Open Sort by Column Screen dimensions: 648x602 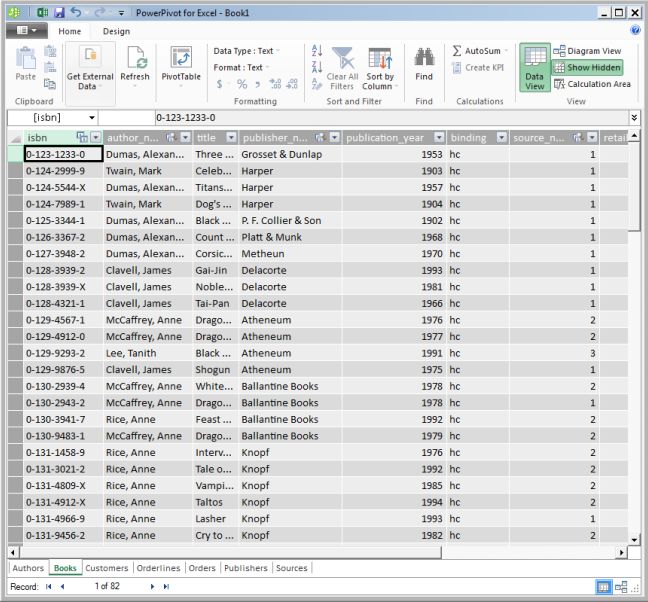point(380,68)
